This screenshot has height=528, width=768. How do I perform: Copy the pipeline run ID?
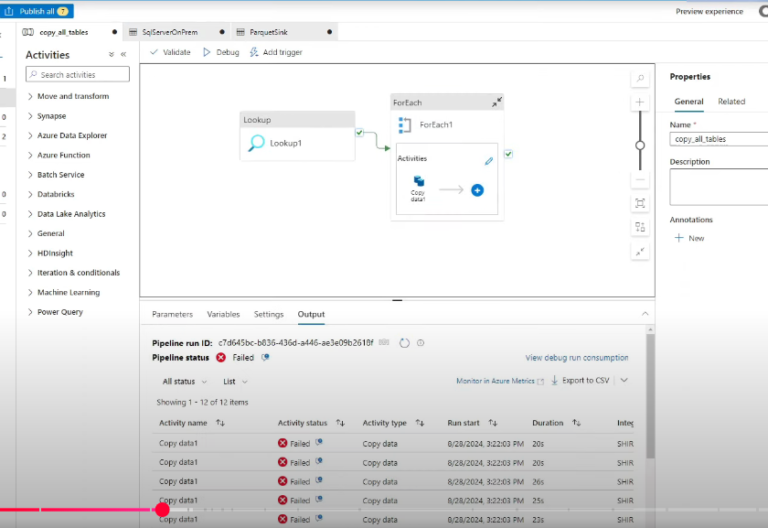[384, 343]
